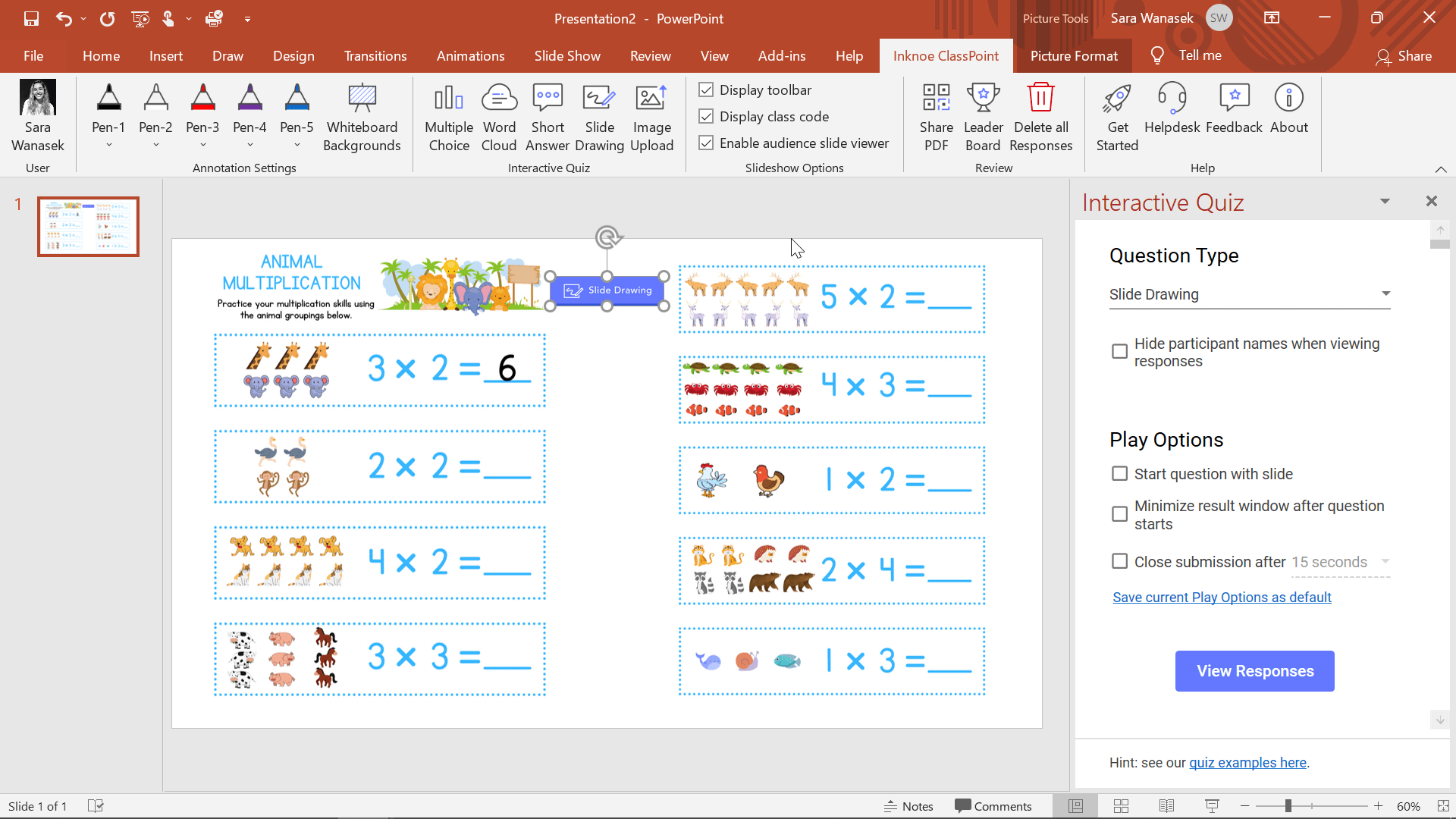Insert a Slide Drawing quiz

599,117
